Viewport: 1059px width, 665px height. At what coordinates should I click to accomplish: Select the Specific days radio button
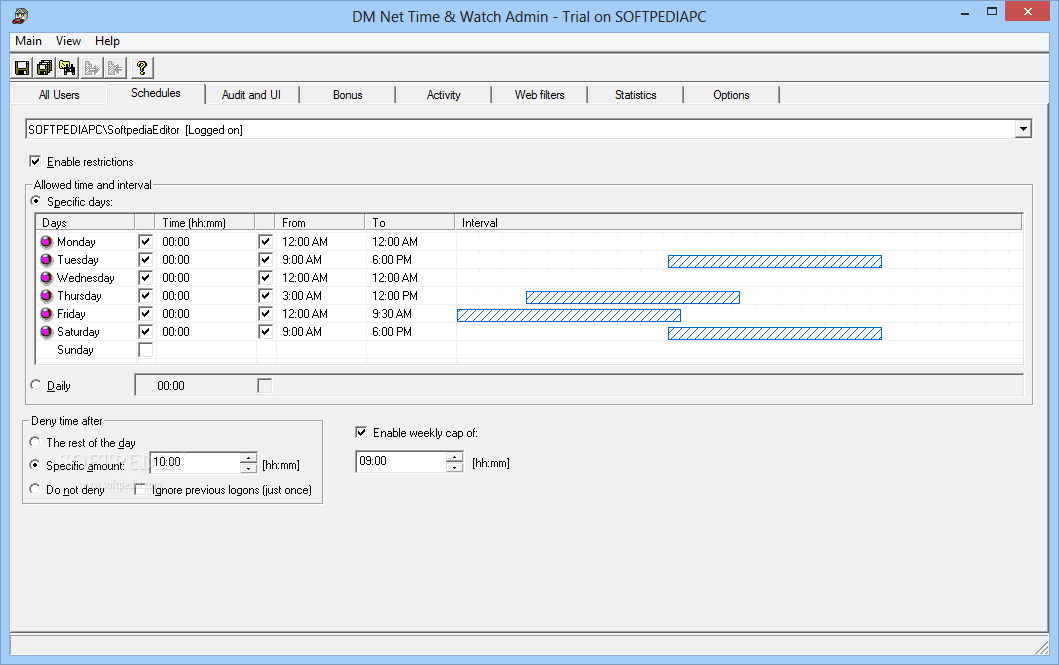tap(36, 201)
